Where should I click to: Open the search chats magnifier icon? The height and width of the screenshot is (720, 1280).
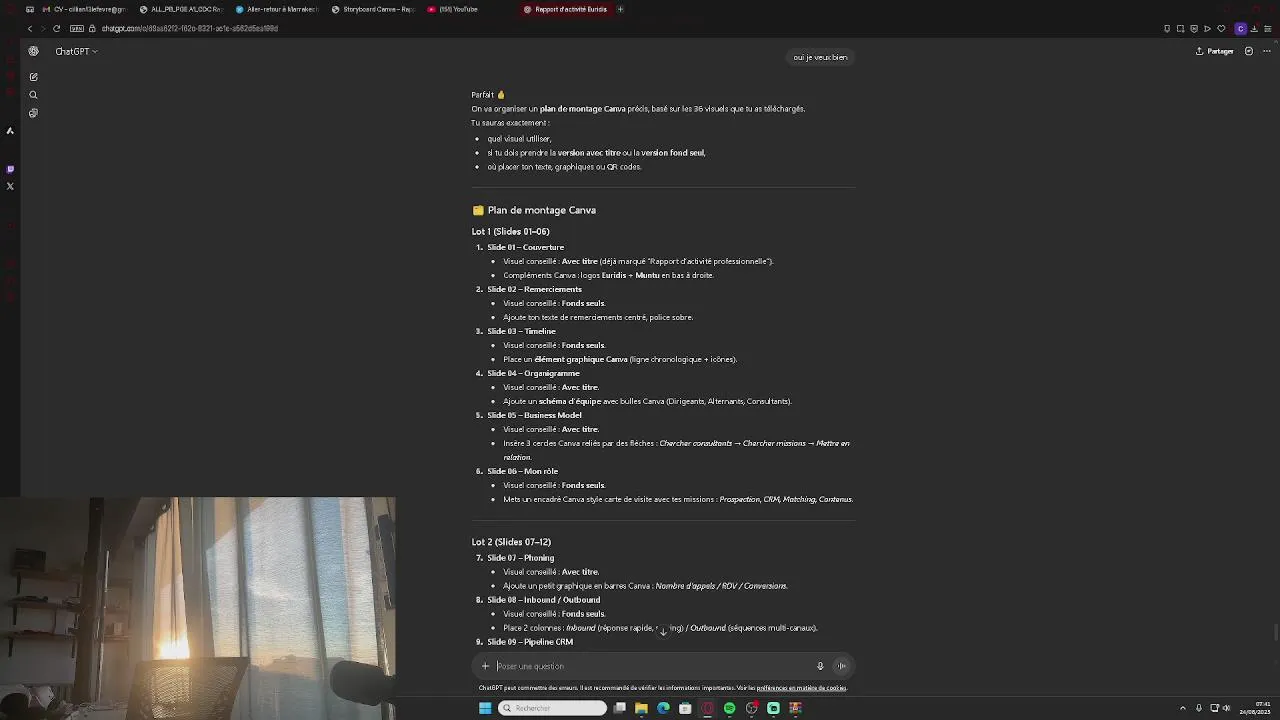tap(33, 95)
